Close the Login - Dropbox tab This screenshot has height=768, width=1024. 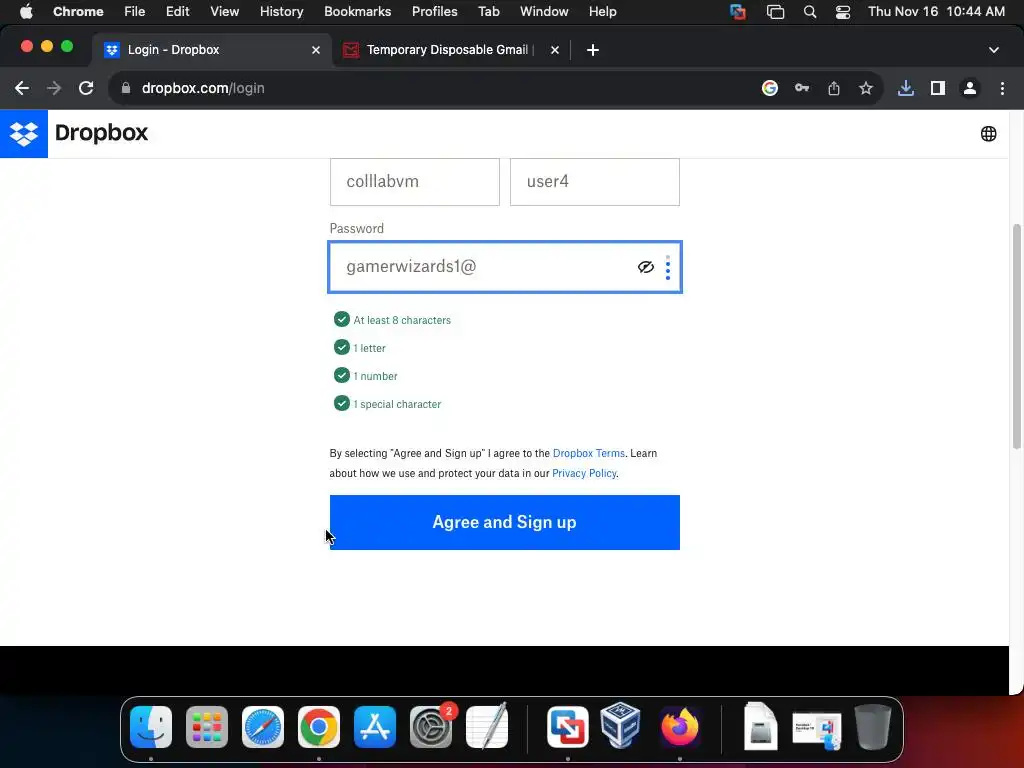[x=316, y=50]
